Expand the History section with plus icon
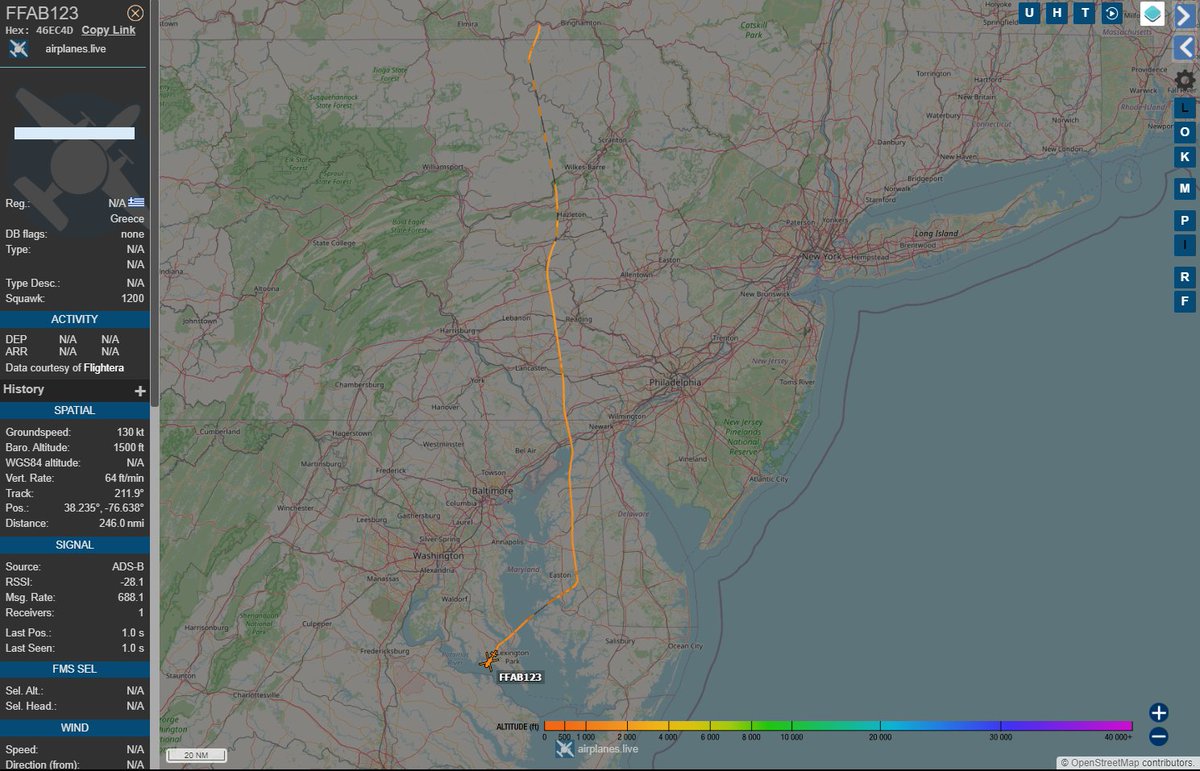 point(140,391)
